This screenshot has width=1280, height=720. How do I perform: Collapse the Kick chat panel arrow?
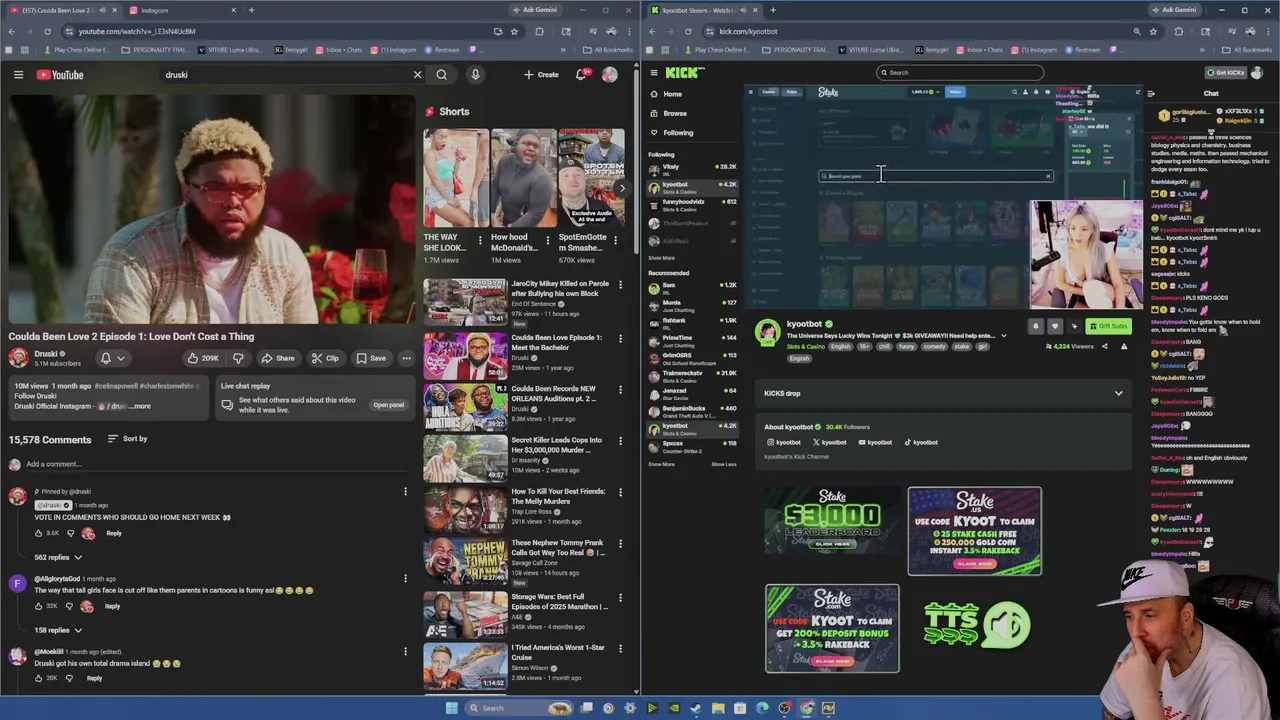[x=1151, y=93]
